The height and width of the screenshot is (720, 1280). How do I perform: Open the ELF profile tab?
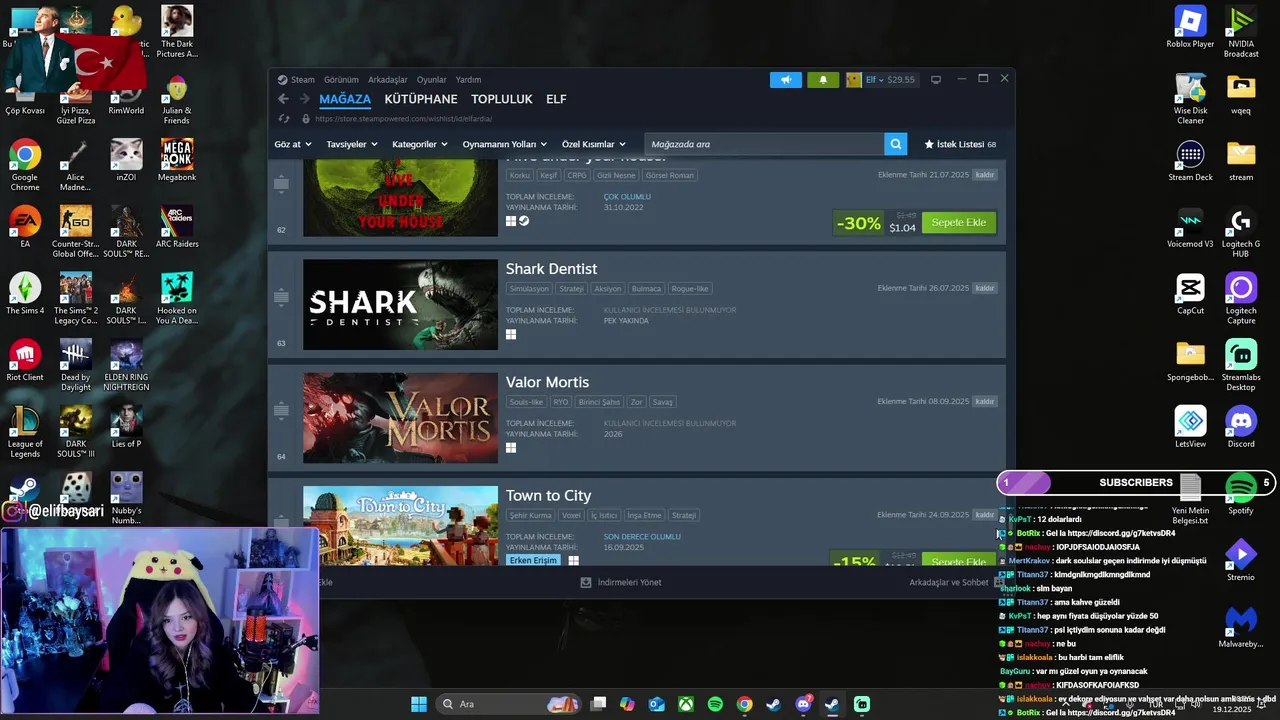556,99
